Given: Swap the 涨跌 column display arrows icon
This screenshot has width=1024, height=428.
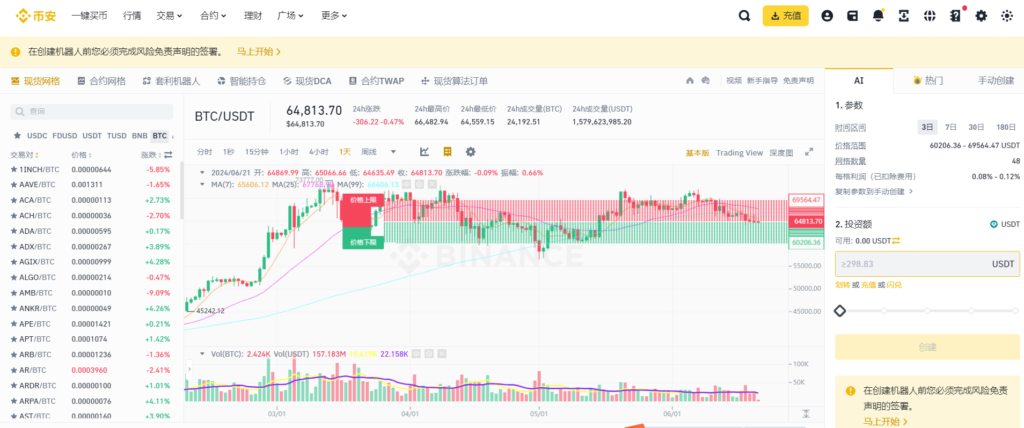Looking at the screenshot, I should 168,155.
